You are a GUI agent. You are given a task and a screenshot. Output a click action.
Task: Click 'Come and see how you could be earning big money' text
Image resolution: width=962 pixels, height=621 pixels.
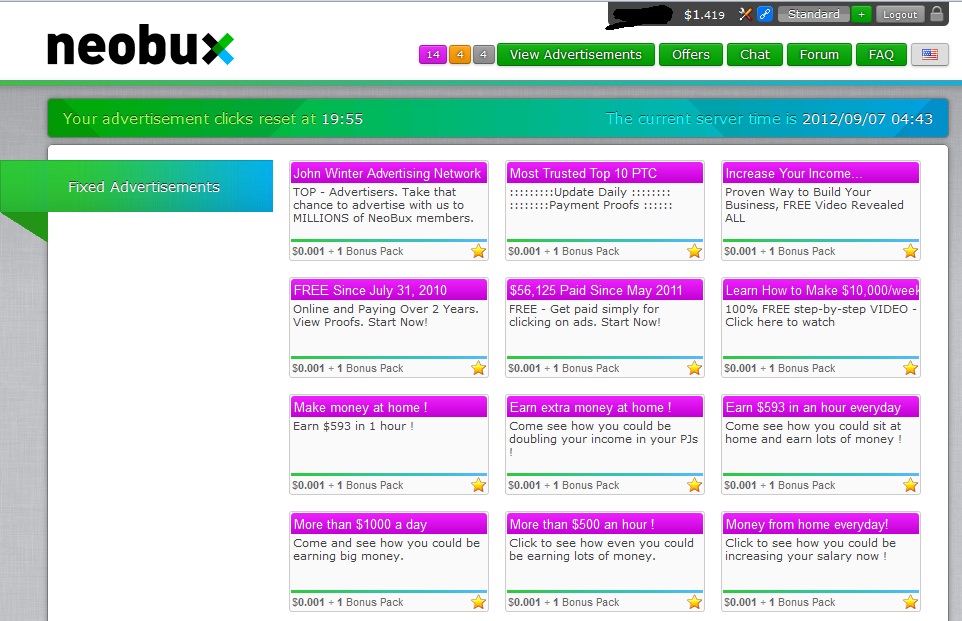coord(387,550)
